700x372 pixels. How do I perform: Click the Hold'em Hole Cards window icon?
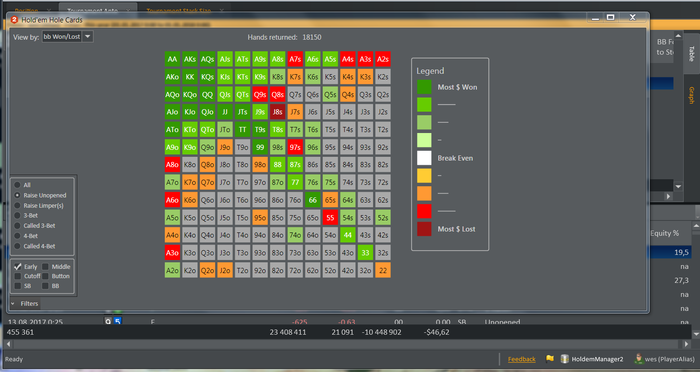(x=14, y=20)
